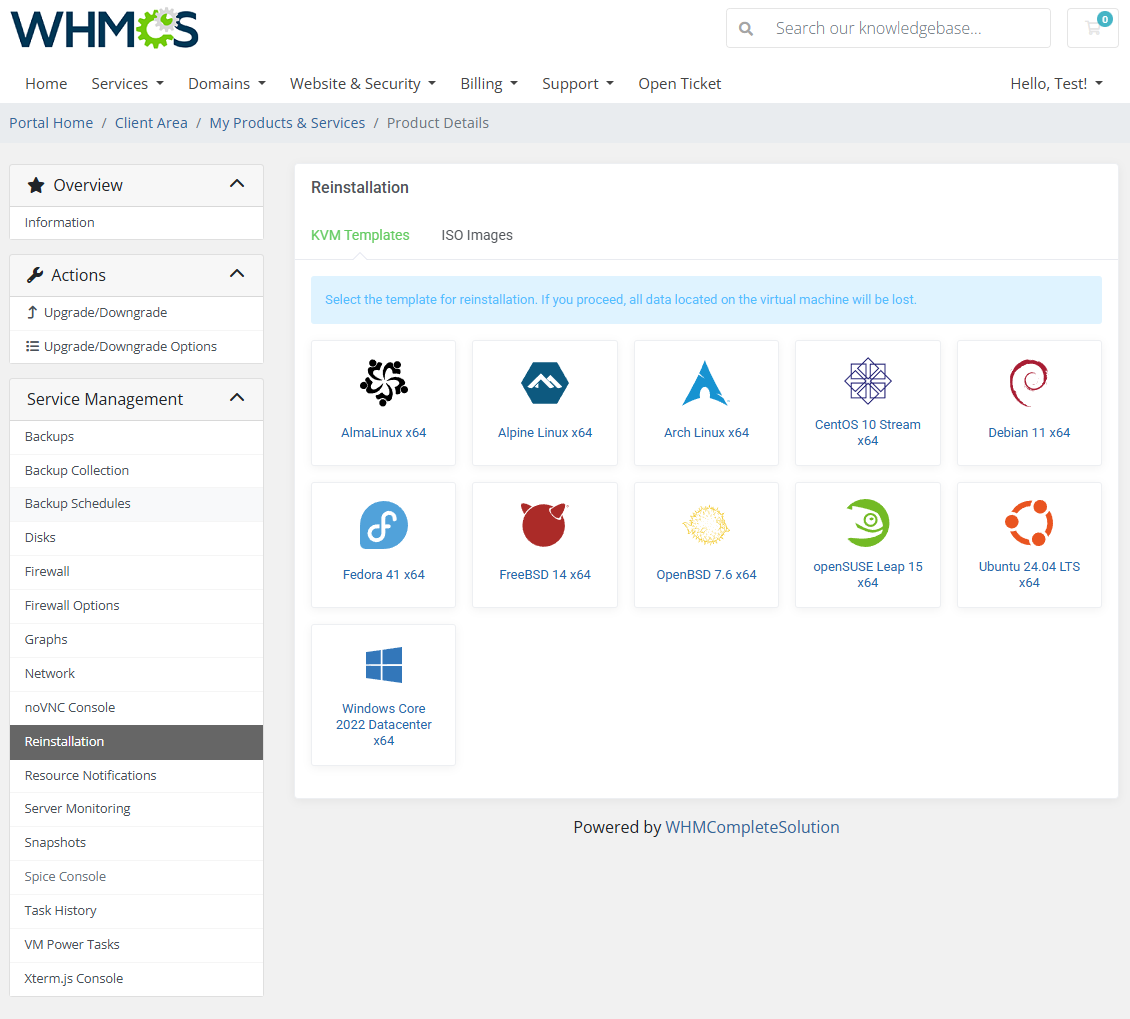
Task: Select the Alpine Linux x64 logo
Action: click(545, 383)
